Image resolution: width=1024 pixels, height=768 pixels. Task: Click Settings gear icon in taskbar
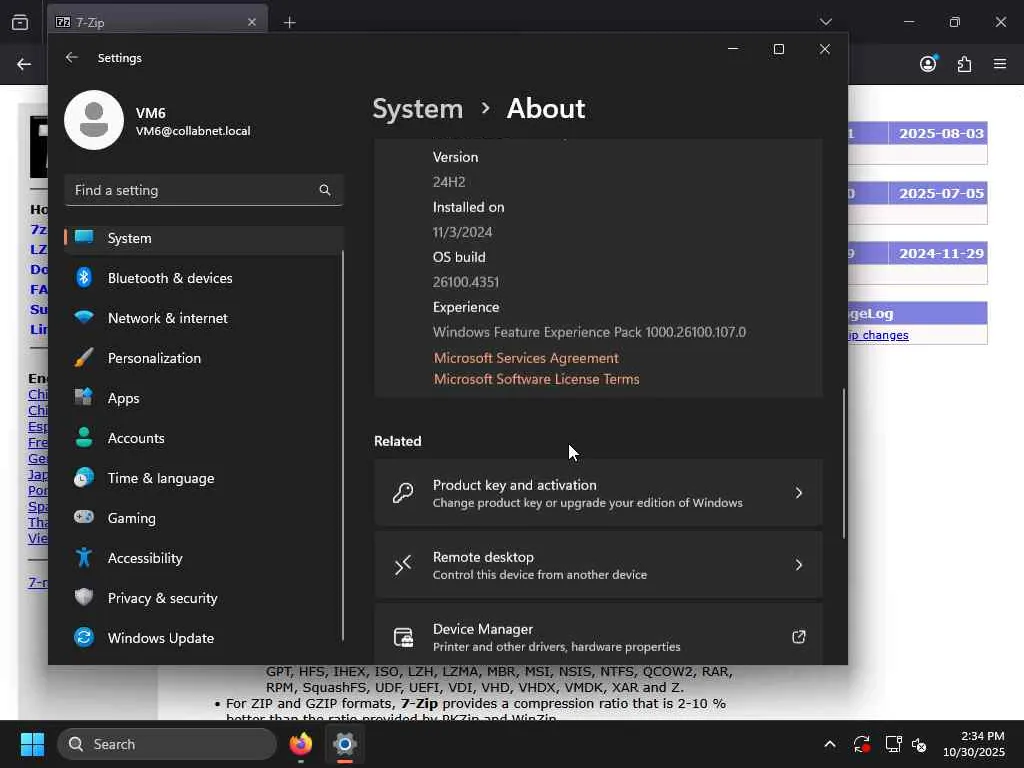tap(345, 744)
